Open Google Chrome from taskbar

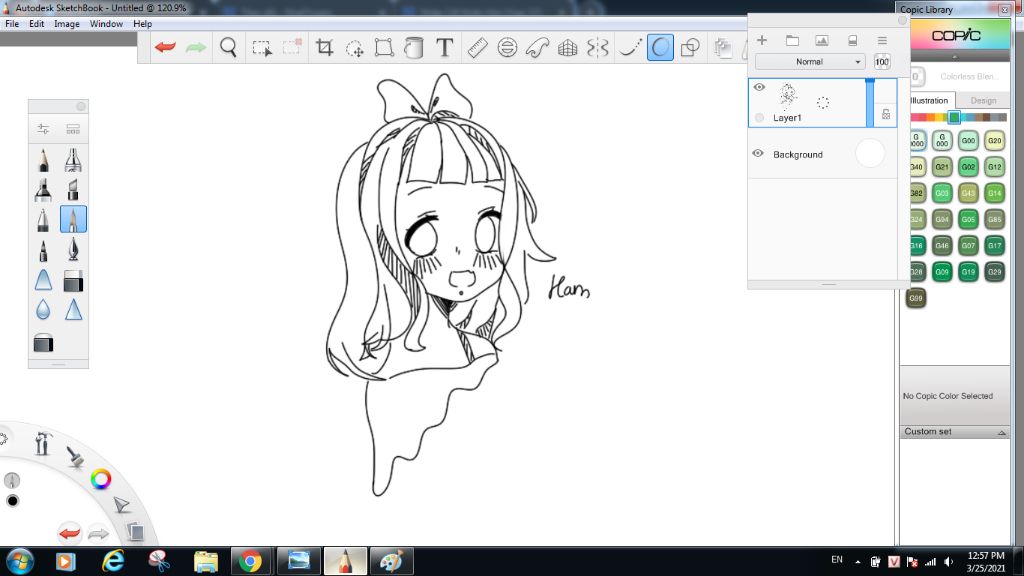(250, 561)
